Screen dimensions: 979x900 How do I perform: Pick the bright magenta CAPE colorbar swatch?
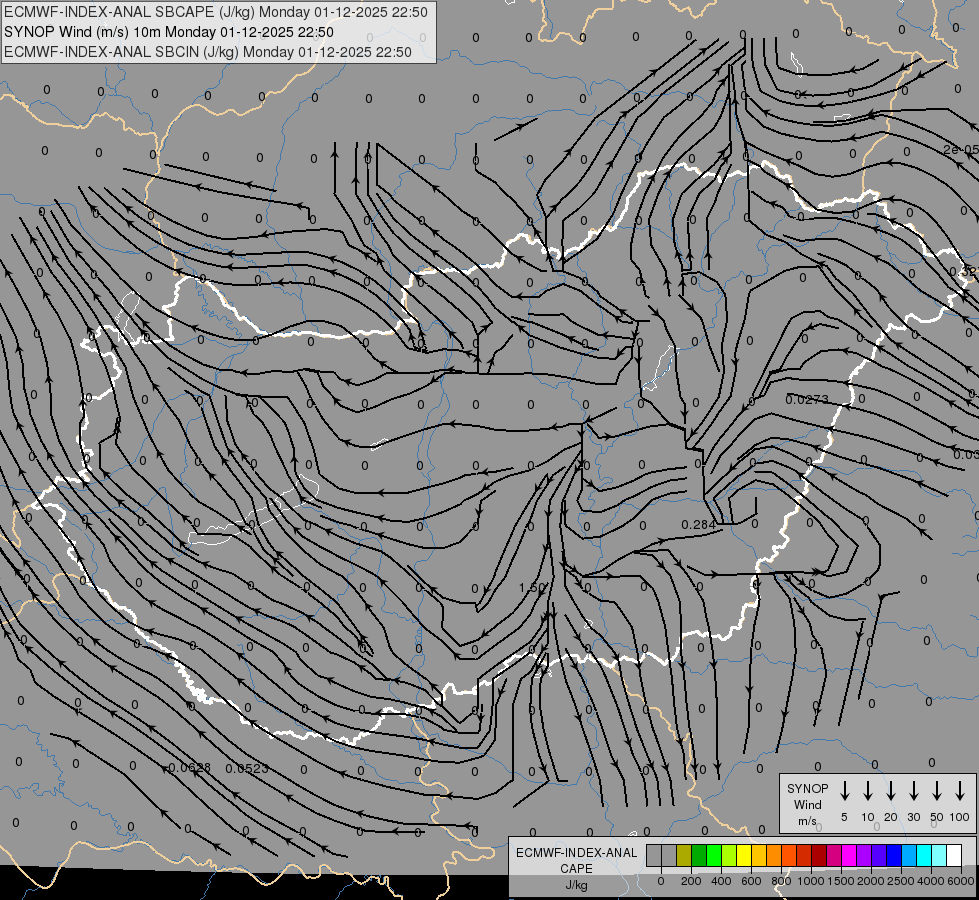(849, 855)
